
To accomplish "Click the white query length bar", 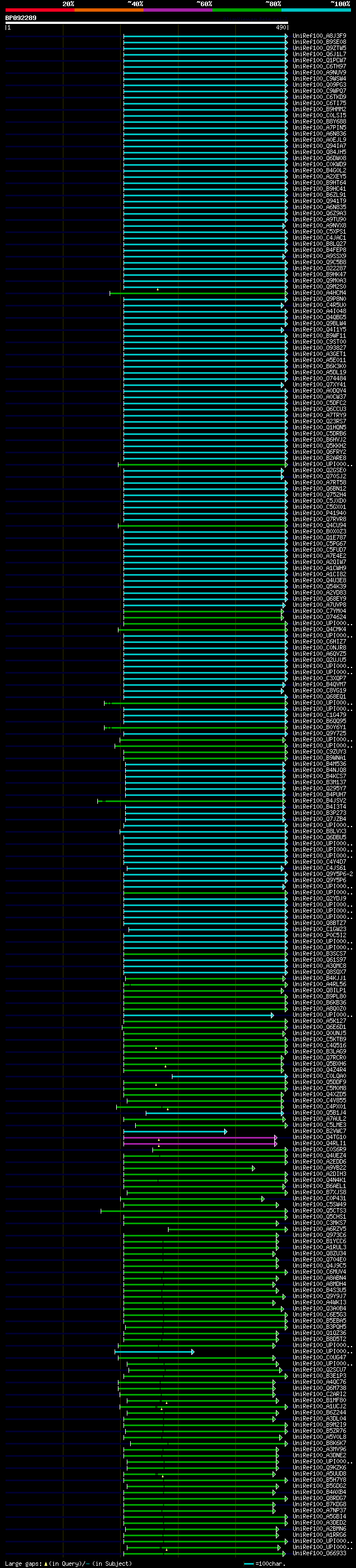I will tap(147, 22).
